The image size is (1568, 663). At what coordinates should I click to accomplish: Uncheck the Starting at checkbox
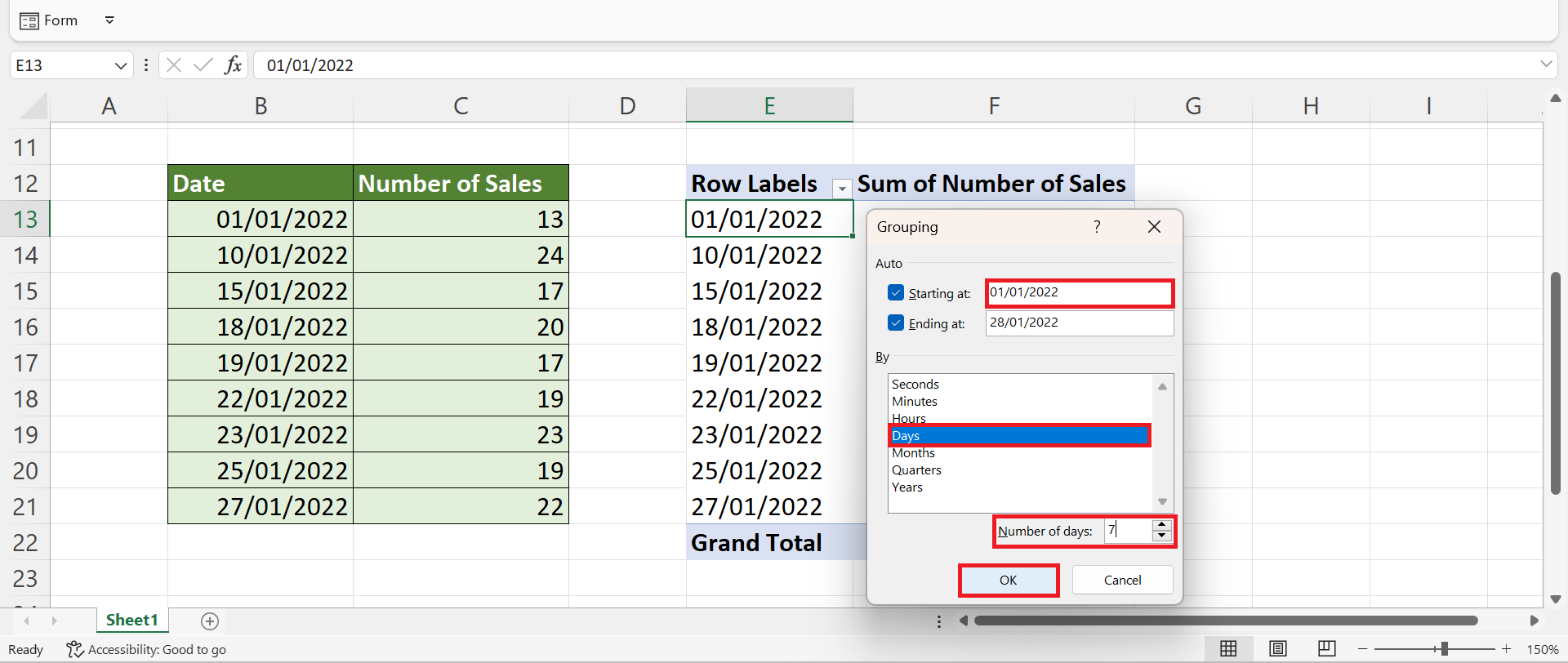pos(896,293)
